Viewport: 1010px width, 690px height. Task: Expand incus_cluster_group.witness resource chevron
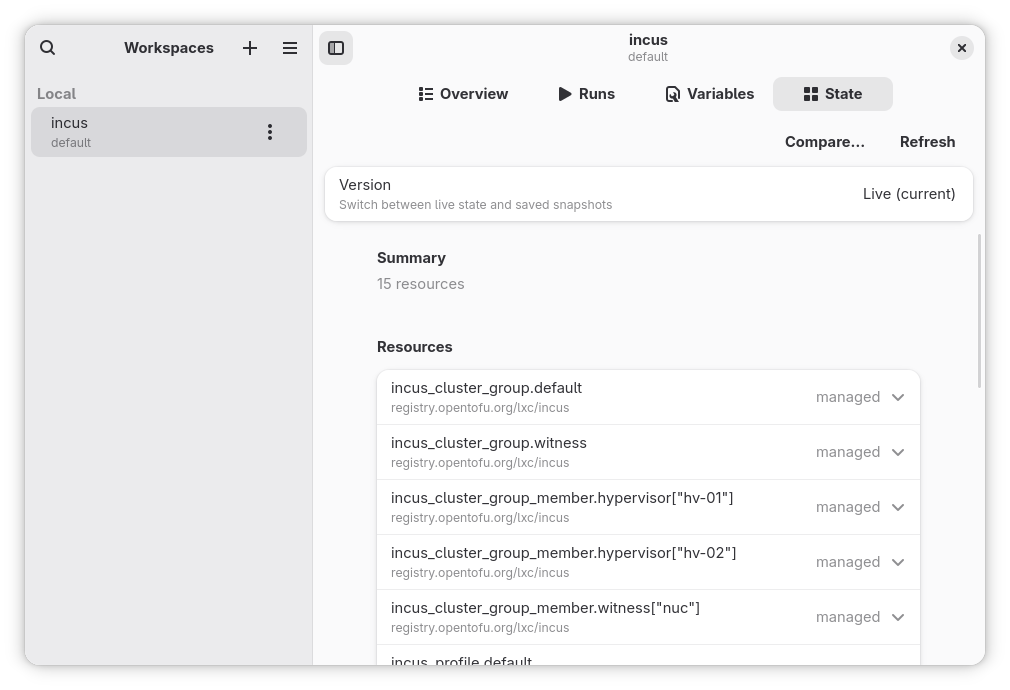[x=898, y=452]
